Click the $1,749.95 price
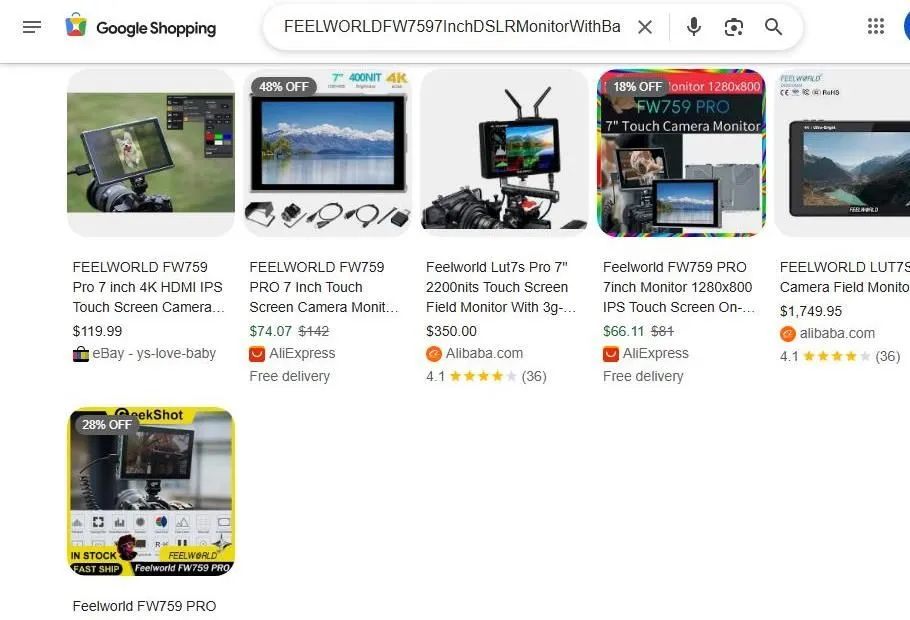 point(811,311)
